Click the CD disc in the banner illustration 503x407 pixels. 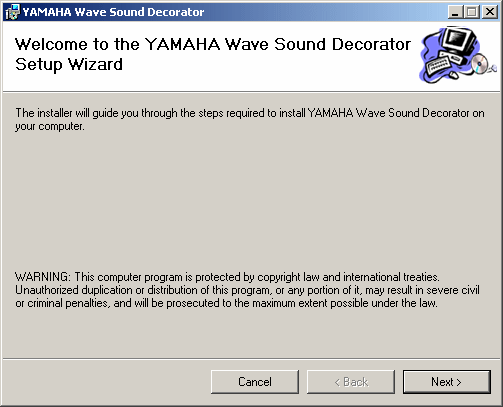tap(480, 63)
